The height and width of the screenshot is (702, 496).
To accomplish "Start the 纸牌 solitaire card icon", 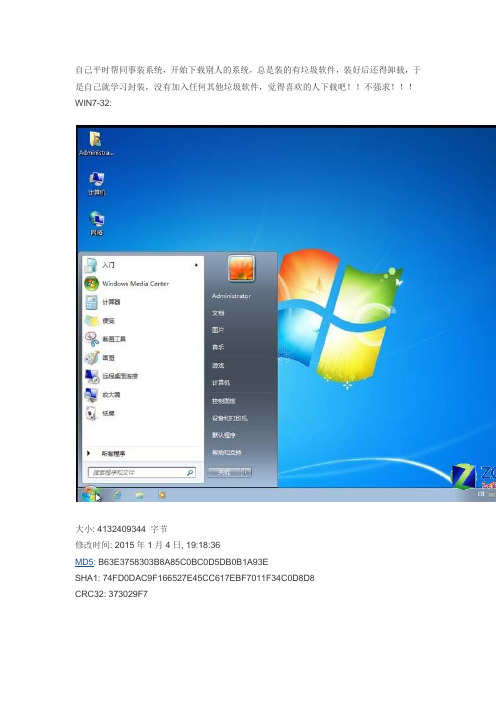I will click(91, 413).
